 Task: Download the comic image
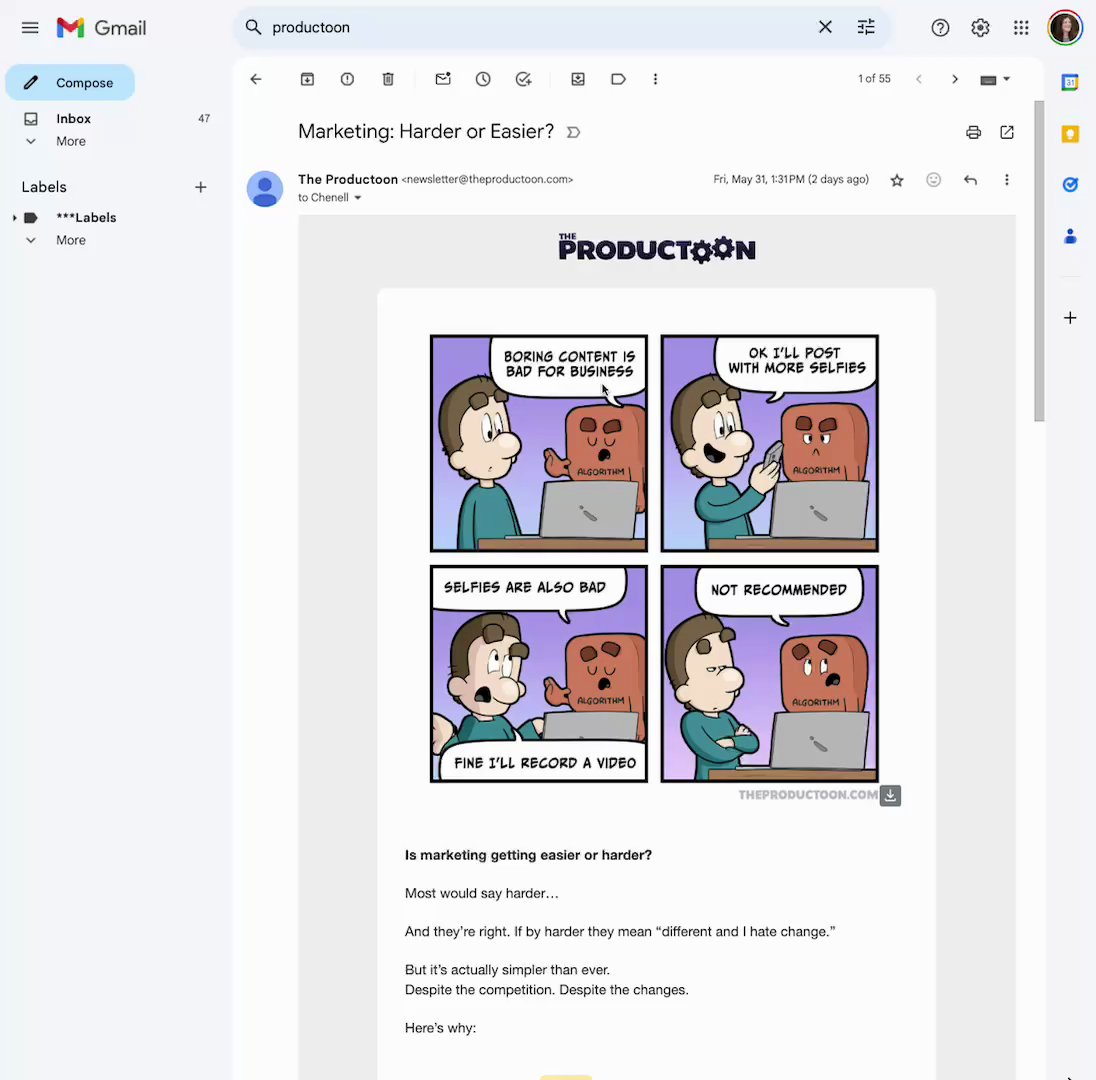coord(890,795)
